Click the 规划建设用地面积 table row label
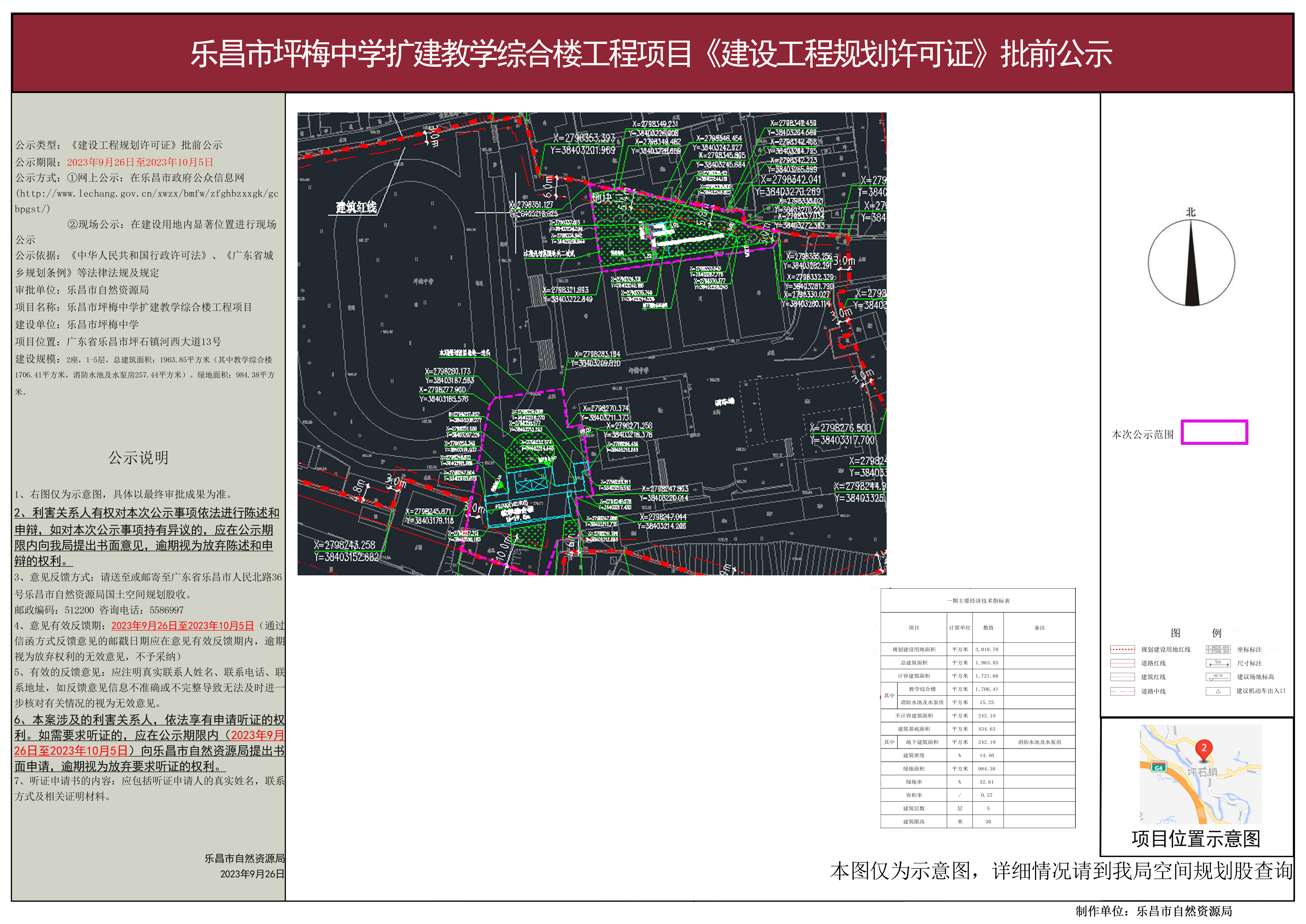The height and width of the screenshot is (924, 1306). click(914, 649)
